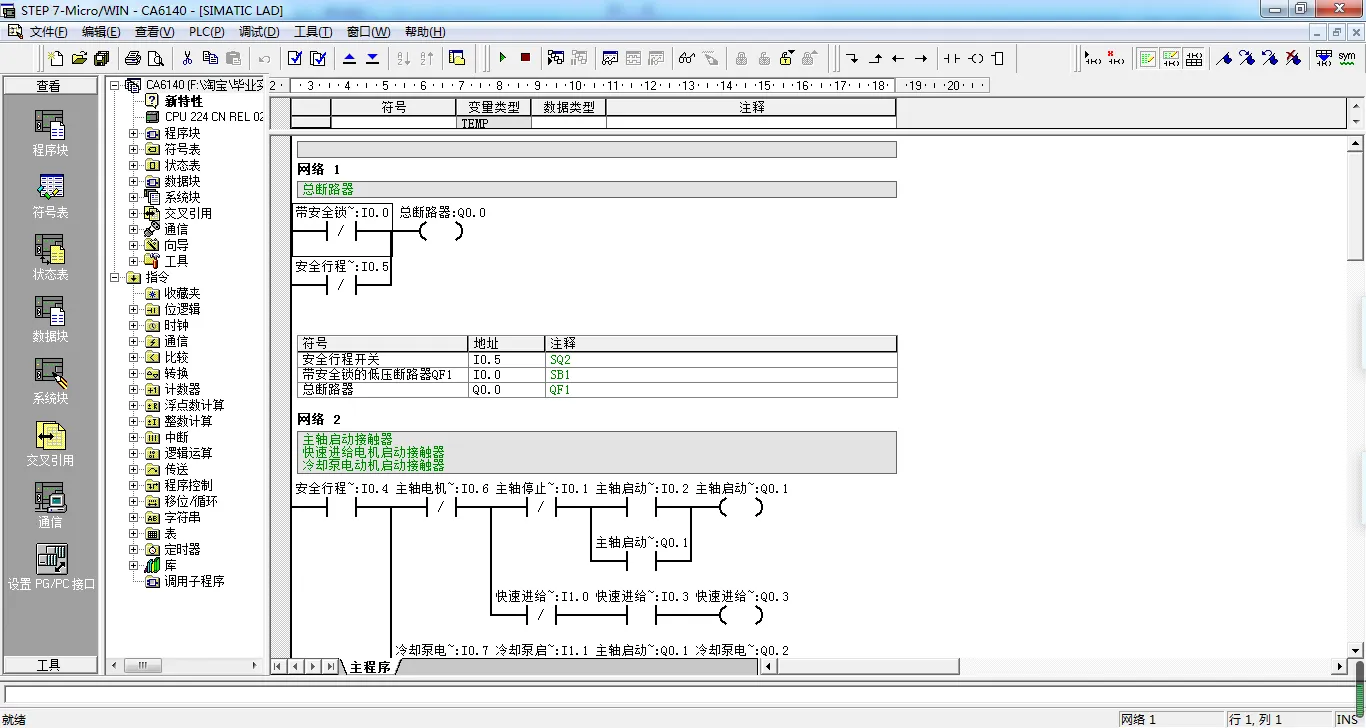Open 数据块 from the 查看 navigation bar
The height and width of the screenshot is (728, 1366).
(50, 318)
